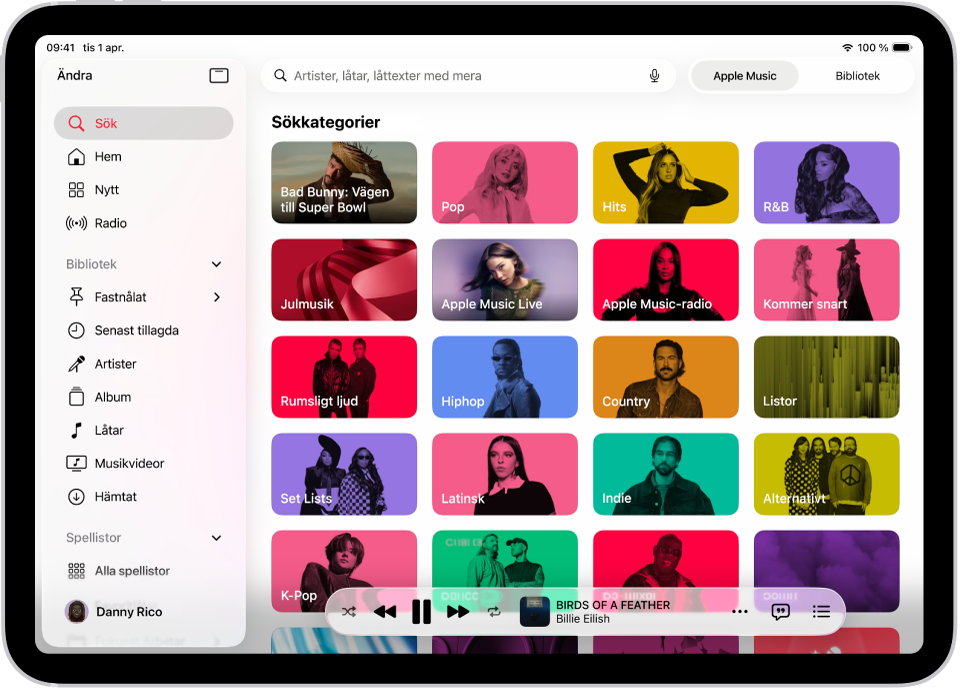Toggle shuffle in the mini player
This screenshot has width=963, height=689.
point(348,612)
